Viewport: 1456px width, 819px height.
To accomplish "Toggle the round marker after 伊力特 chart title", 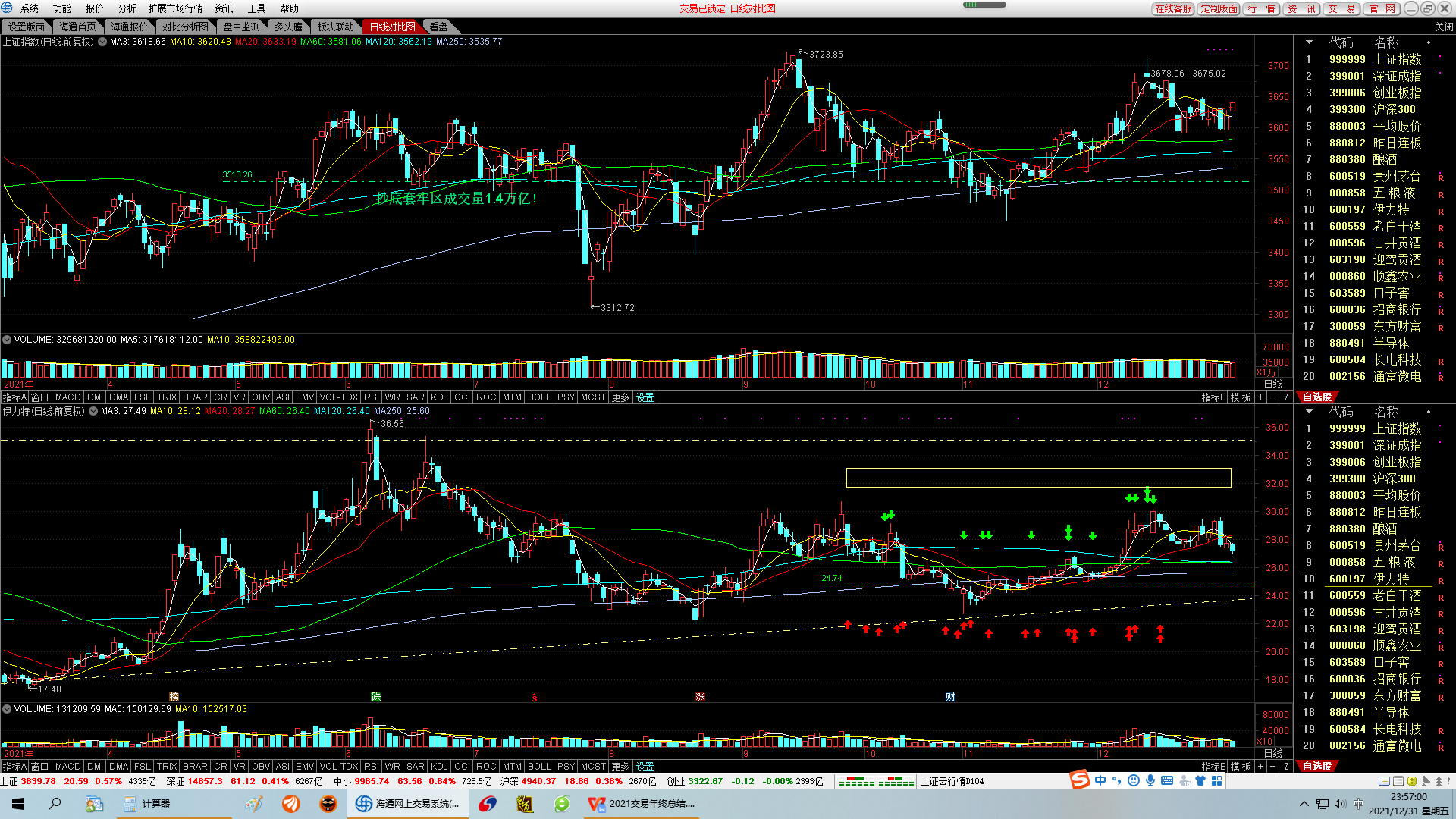I will (x=93, y=411).
